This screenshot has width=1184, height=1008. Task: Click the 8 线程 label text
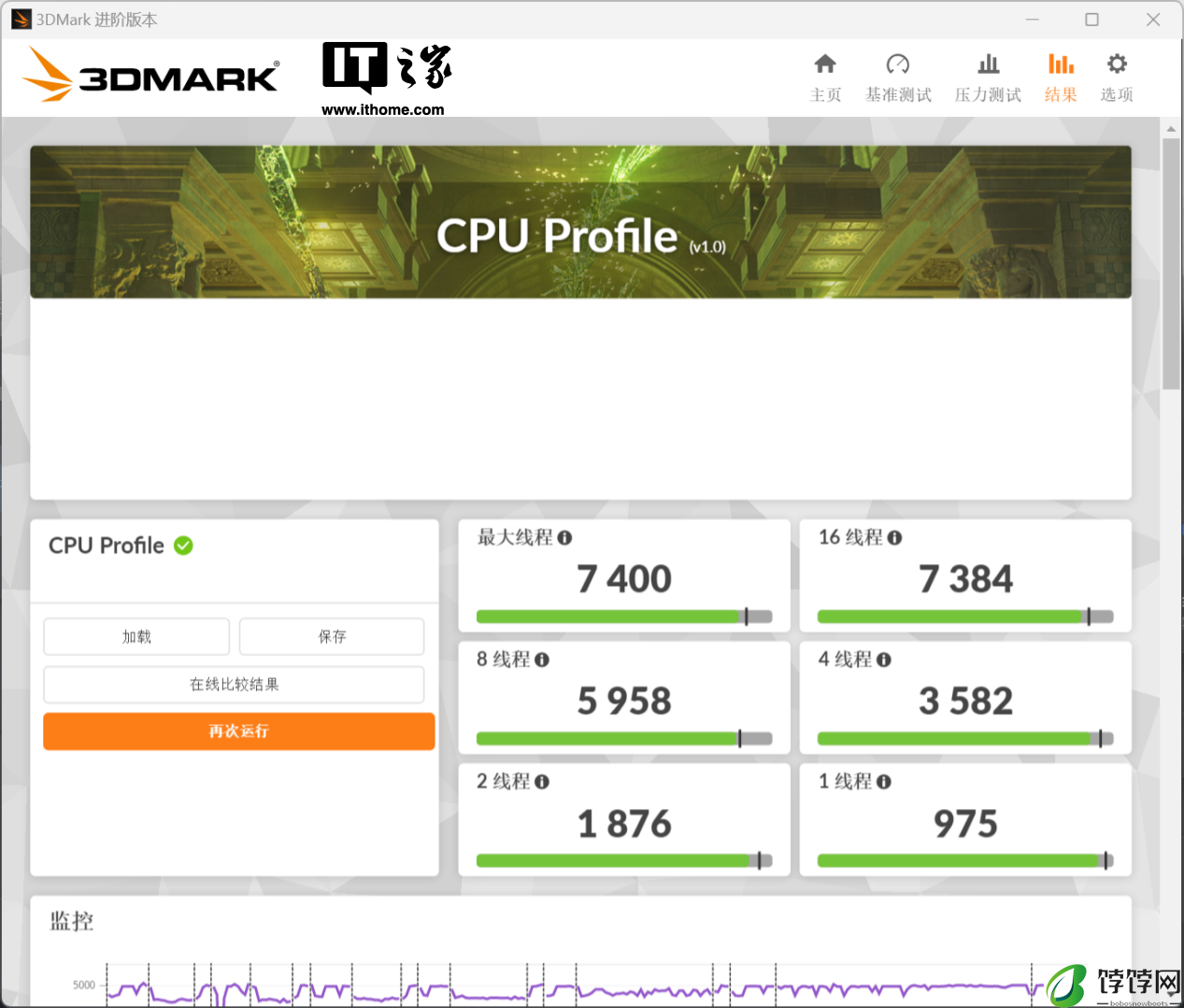pyautogui.click(x=504, y=660)
